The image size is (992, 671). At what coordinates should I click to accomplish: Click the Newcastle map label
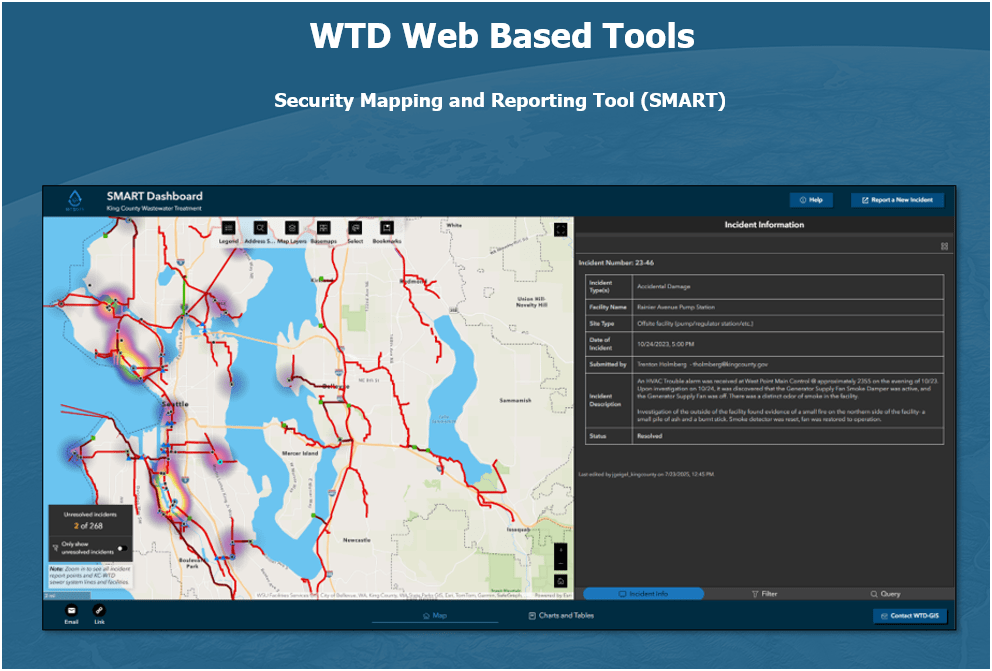pos(356,540)
